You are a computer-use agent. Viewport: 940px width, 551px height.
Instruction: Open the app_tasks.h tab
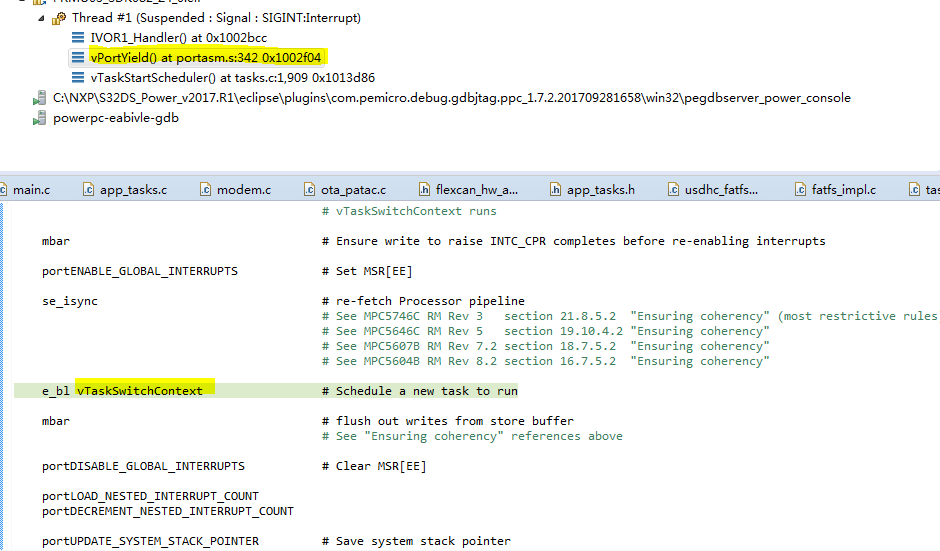click(x=600, y=190)
